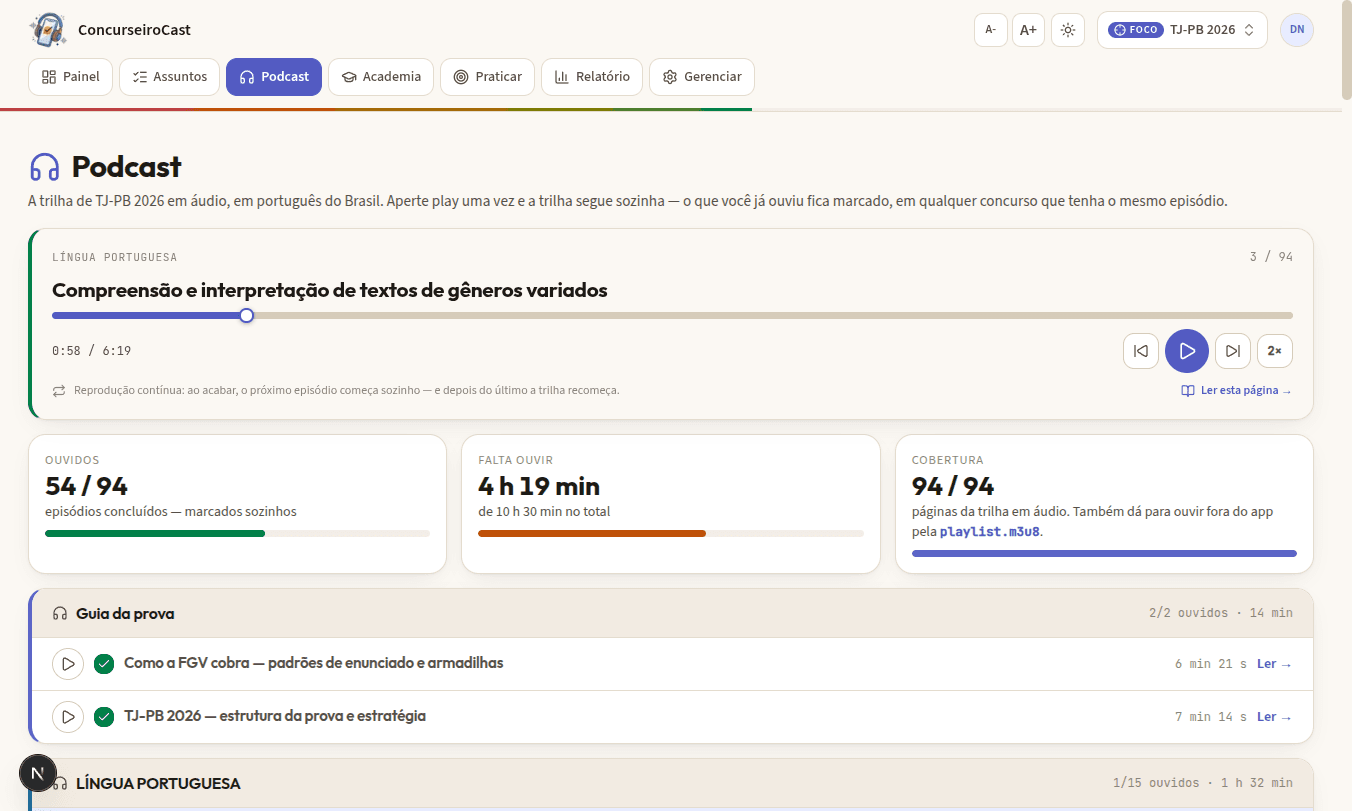The height and width of the screenshot is (811, 1352).
Task: Change playback speed with 2× button
Action: [1275, 351]
